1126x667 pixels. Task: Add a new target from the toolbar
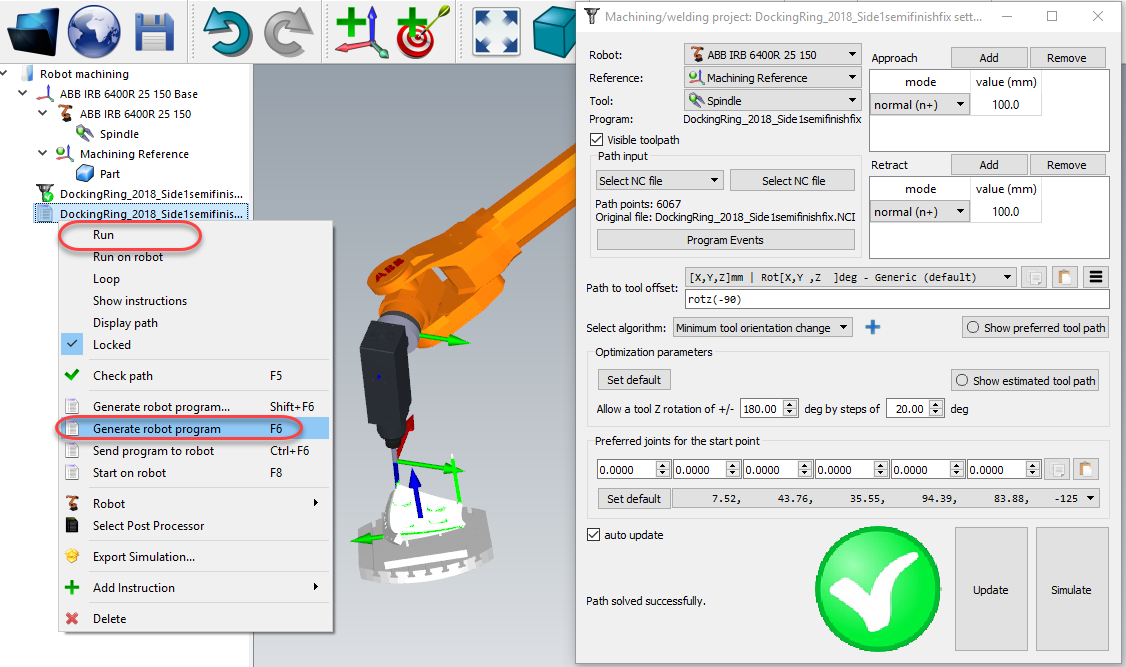pyautogui.click(x=422, y=32)
